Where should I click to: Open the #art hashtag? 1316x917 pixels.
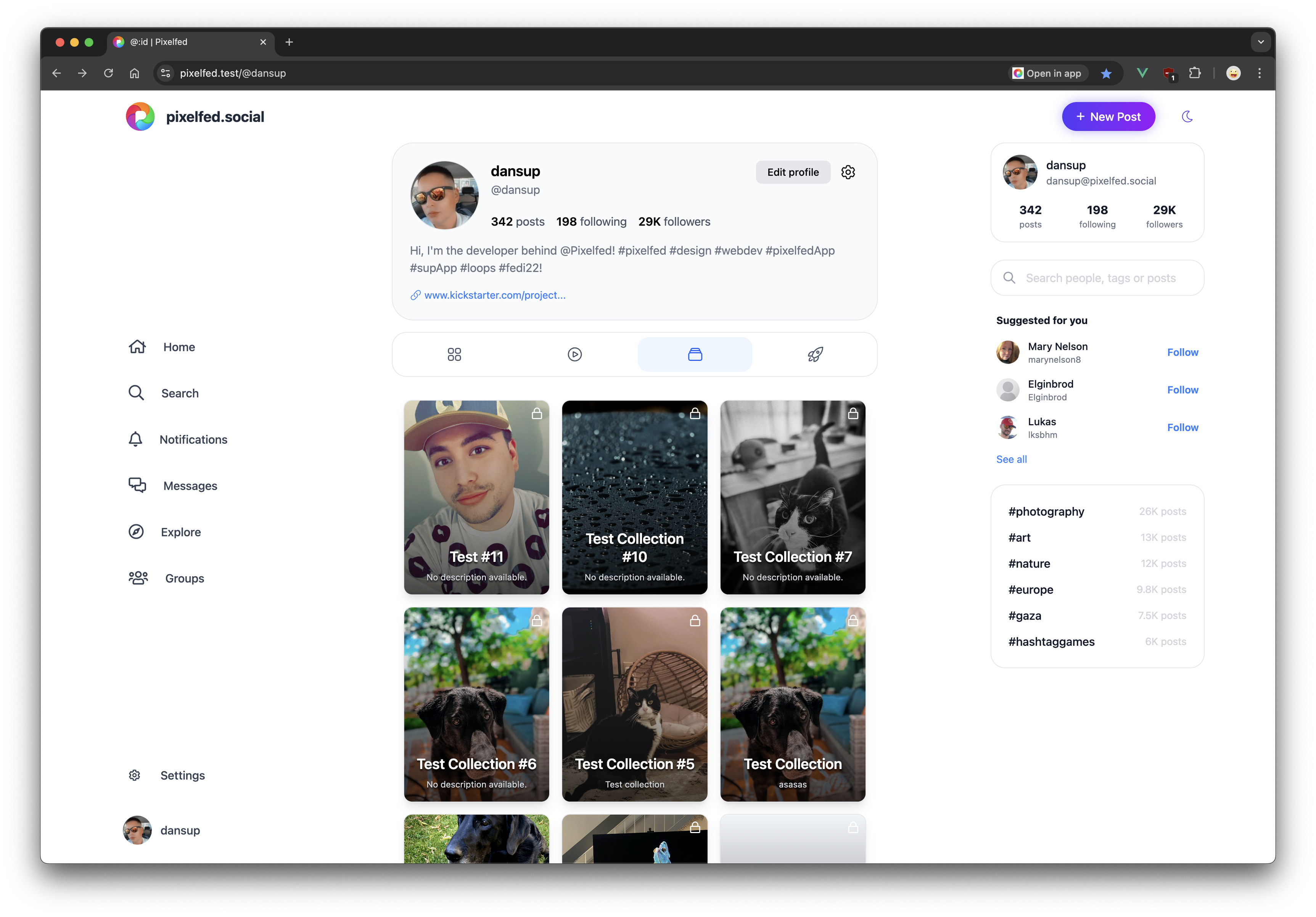[x=1019, y=537]
